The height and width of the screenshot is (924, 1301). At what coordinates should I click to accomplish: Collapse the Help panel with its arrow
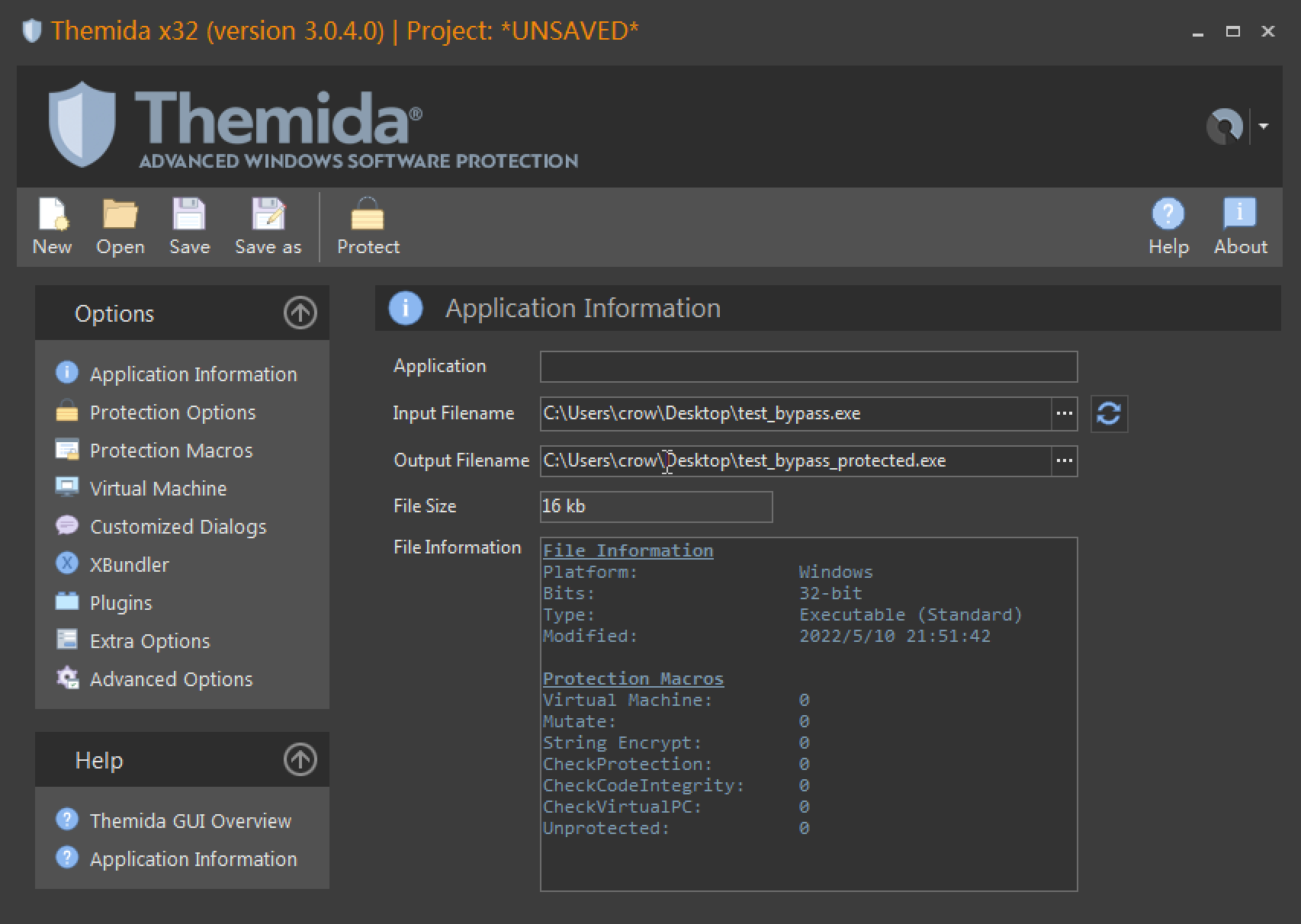(300, 759)
